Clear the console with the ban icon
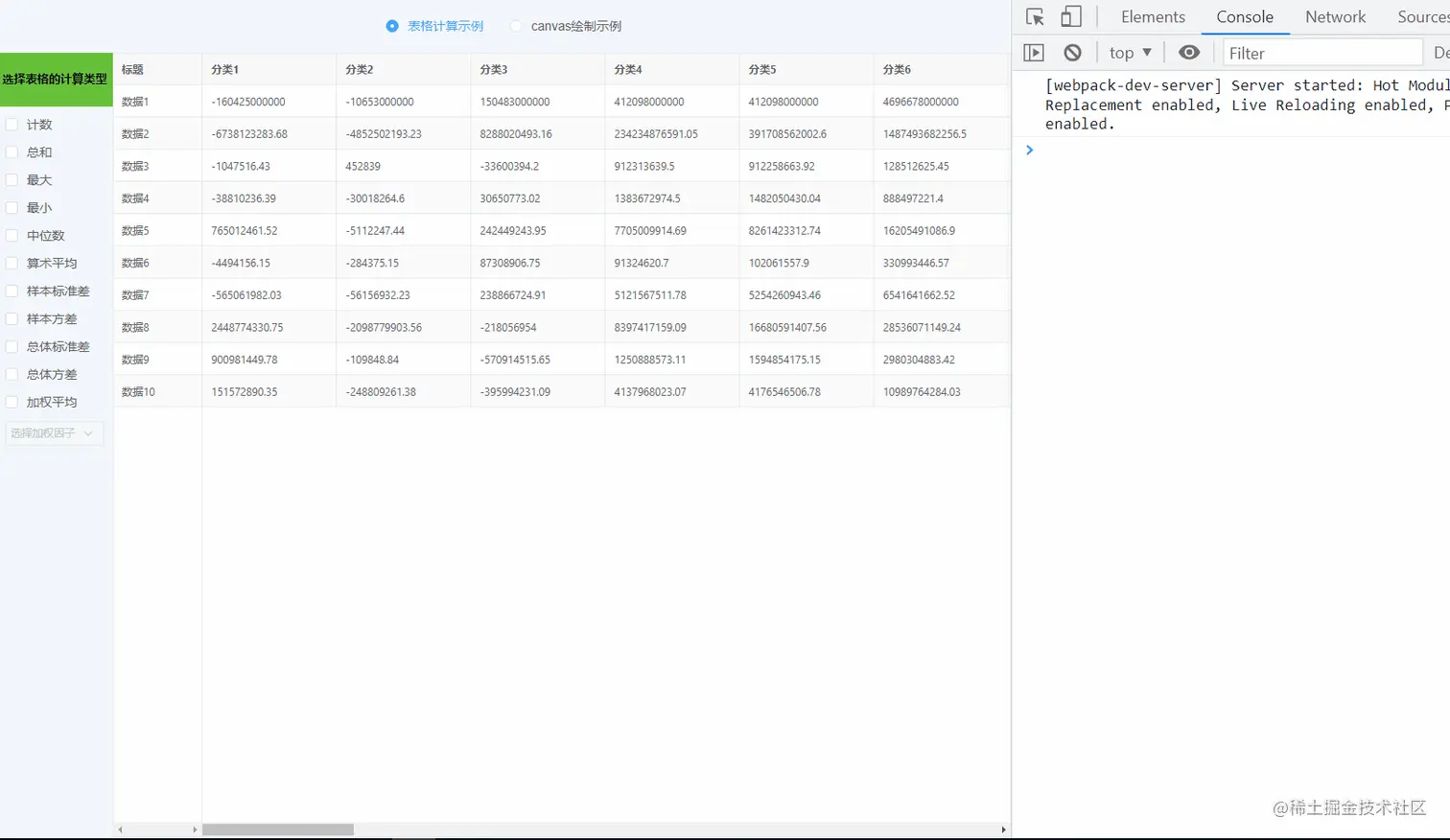 coord(1072,53)
